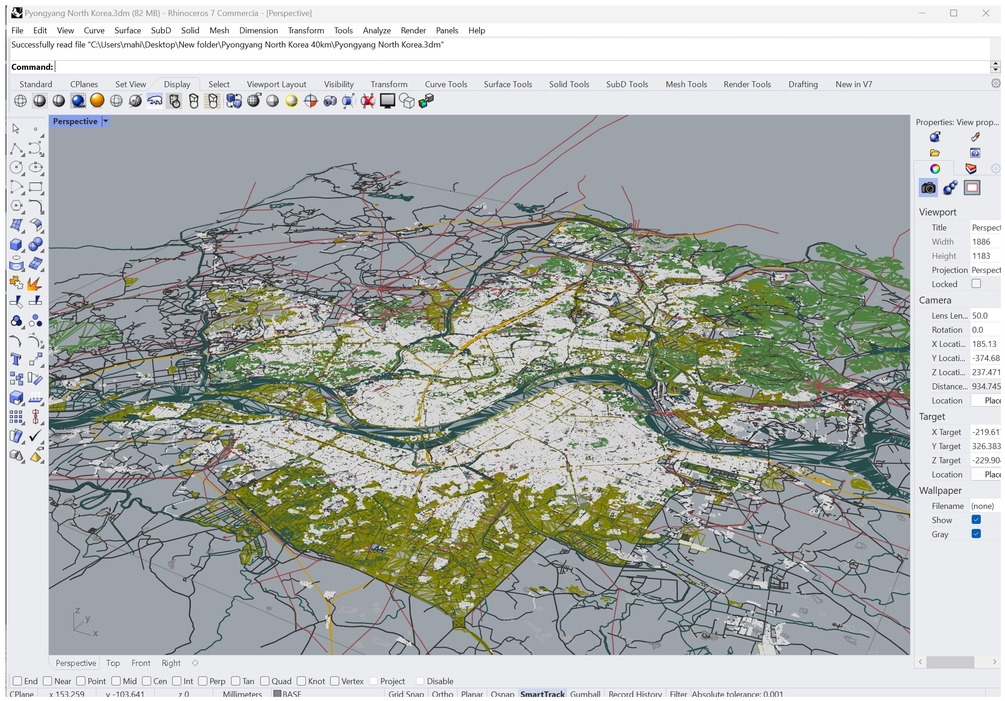The image size is (1005, 701).
Task: Expand the command history dropdown arrow
Action: point(995,67)
